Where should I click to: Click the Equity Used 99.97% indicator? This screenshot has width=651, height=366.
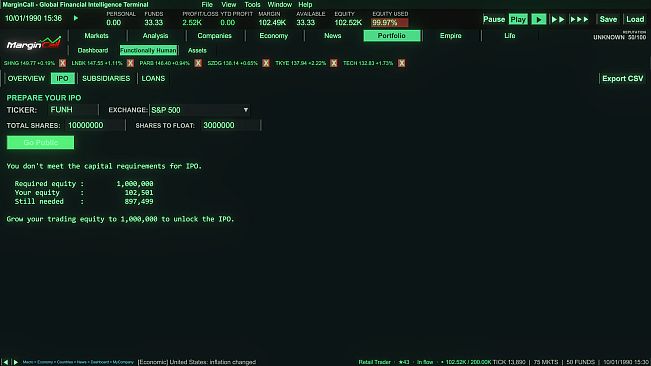pos(389,23)
